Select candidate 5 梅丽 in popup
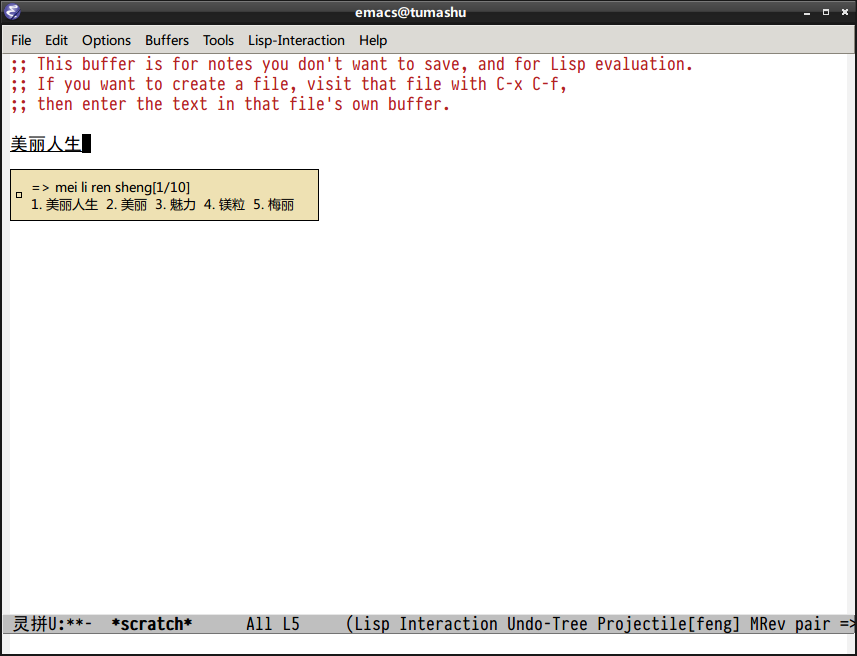The height and width of the screenshot is (656, 857). point(273,205)
